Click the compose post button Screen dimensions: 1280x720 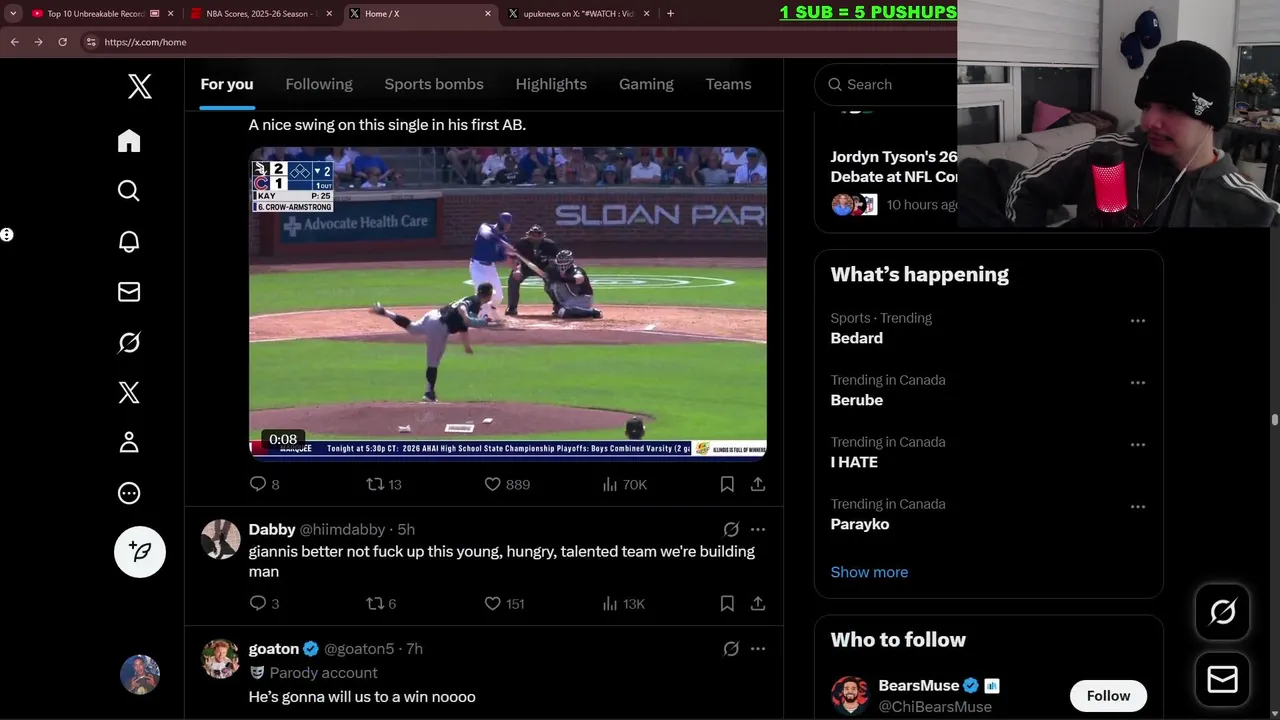[140, 552]
